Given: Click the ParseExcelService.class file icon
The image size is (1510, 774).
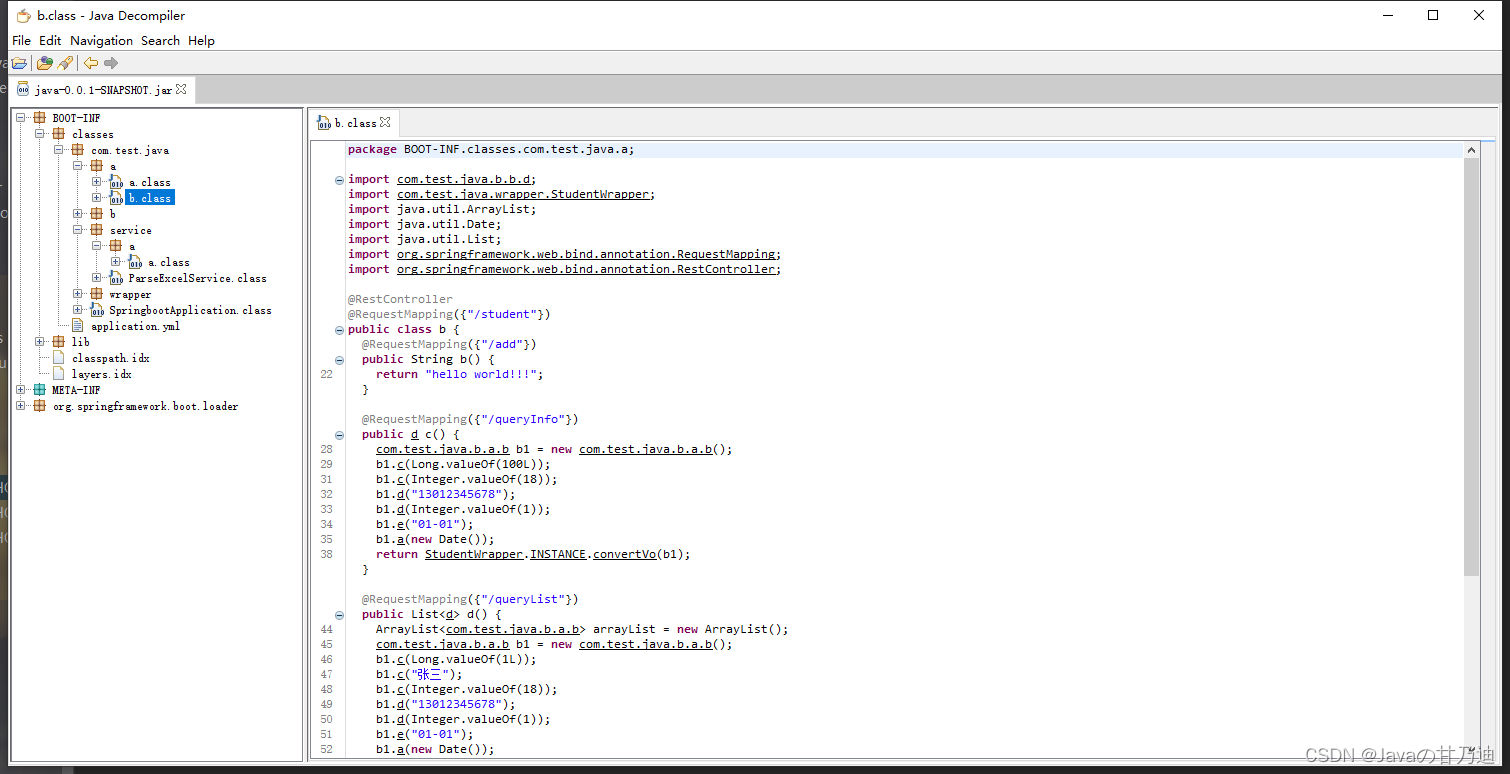Looking at the screenshot, I should point(116,278).
